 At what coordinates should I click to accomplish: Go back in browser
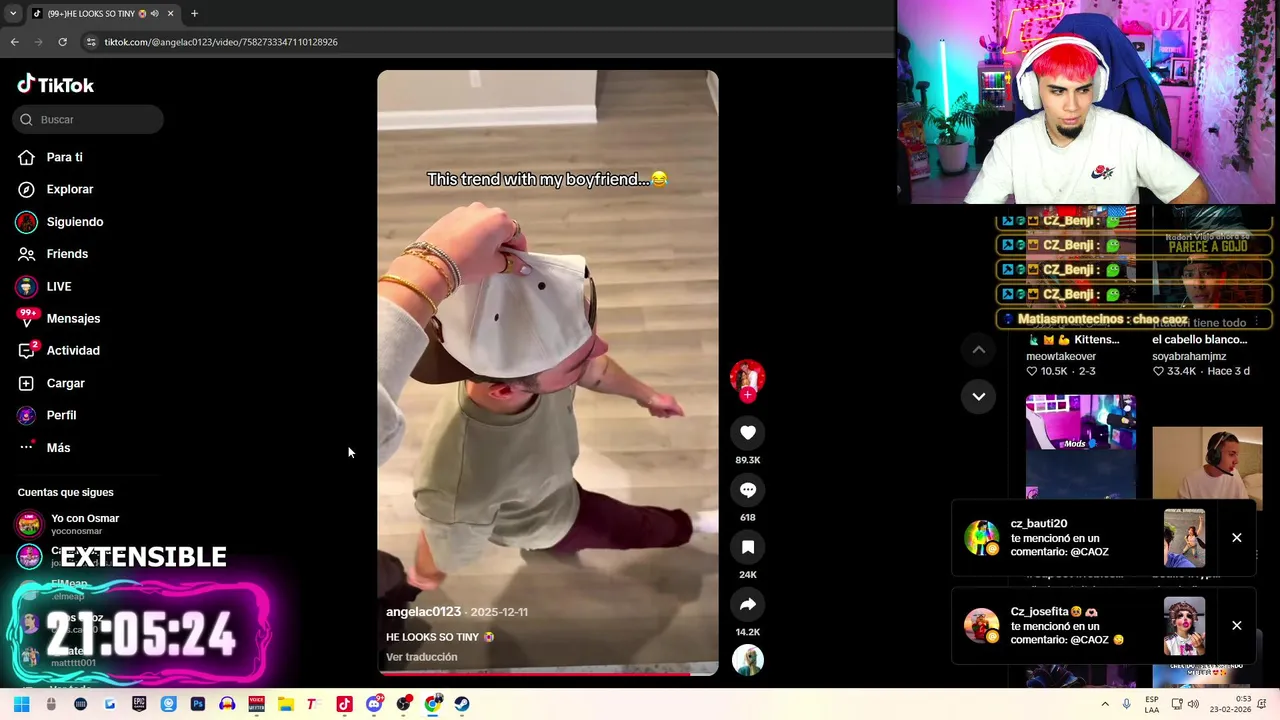(14, 42)
